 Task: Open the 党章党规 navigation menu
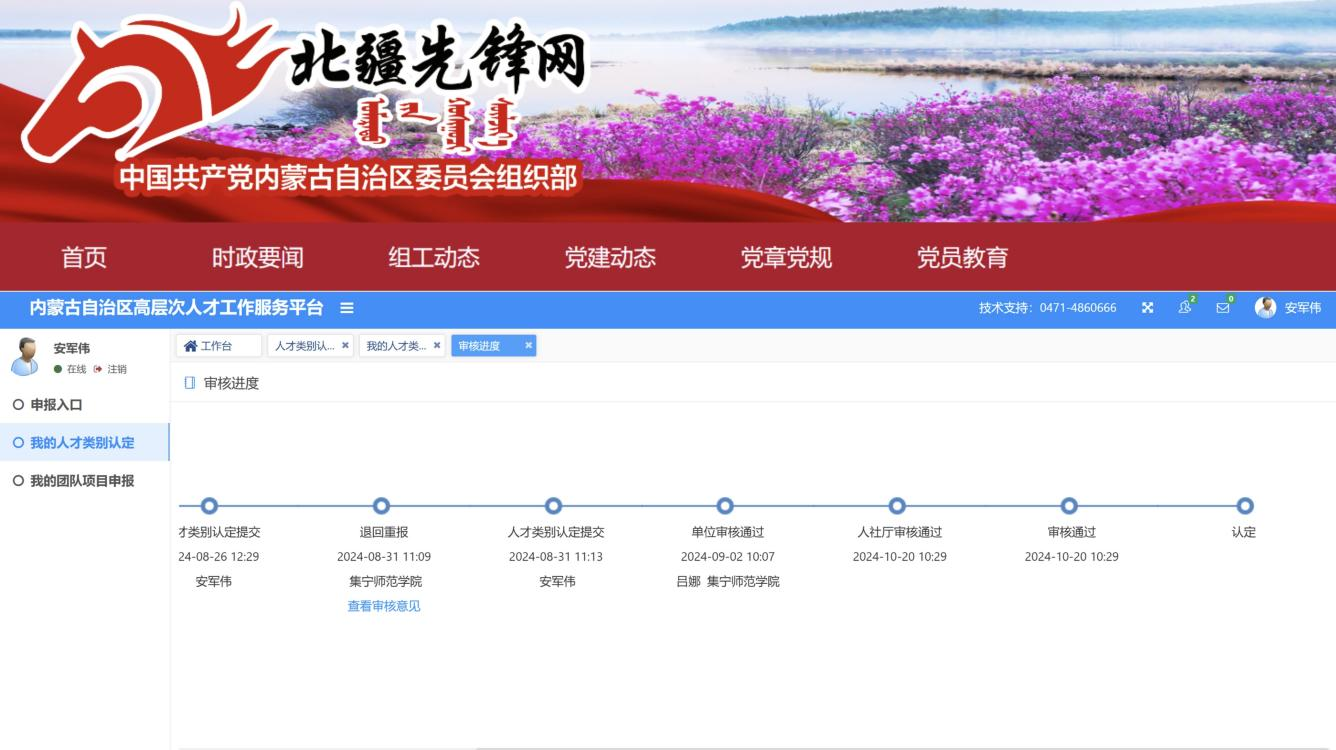pyautogui.click(x=788, y=258)
